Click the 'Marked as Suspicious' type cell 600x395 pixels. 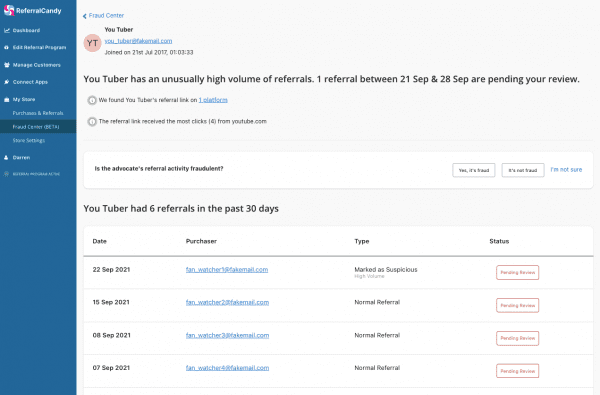click(386, 269)
